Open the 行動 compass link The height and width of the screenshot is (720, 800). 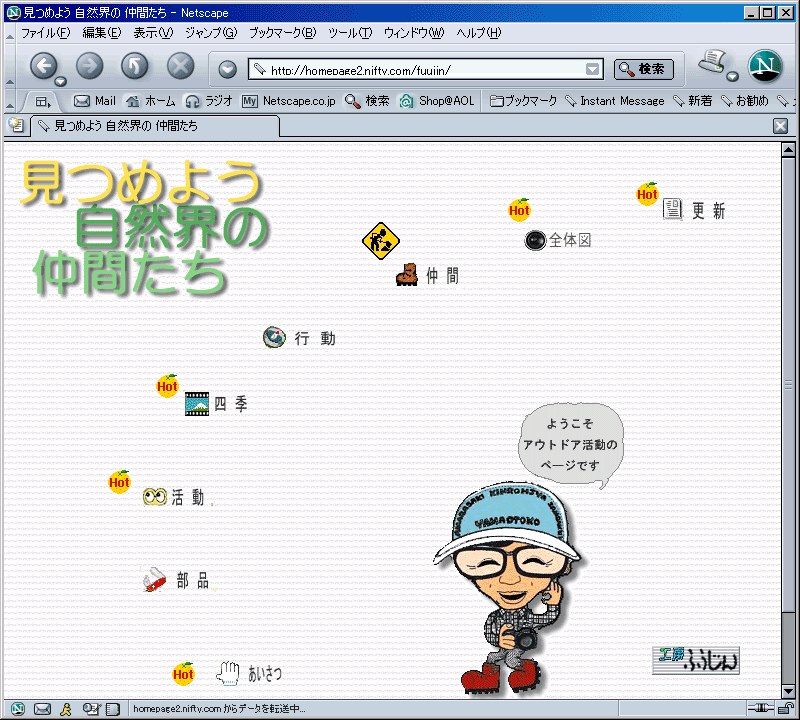coord(299,337)
